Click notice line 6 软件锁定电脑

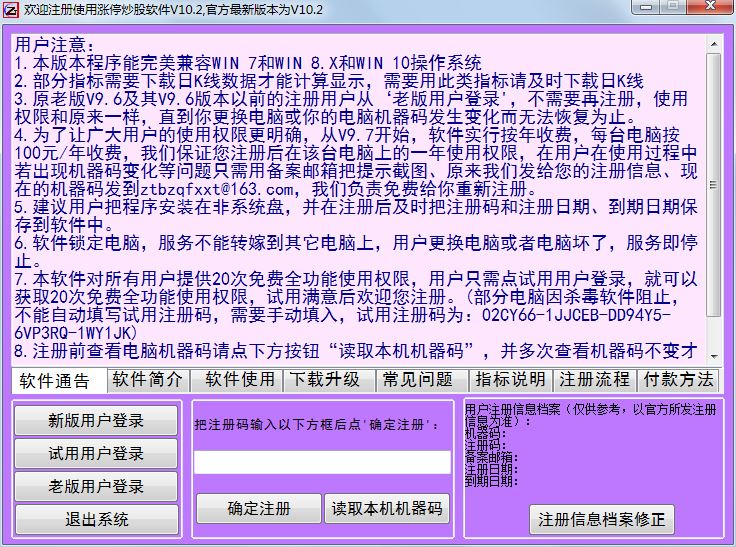tap(356, 252)
